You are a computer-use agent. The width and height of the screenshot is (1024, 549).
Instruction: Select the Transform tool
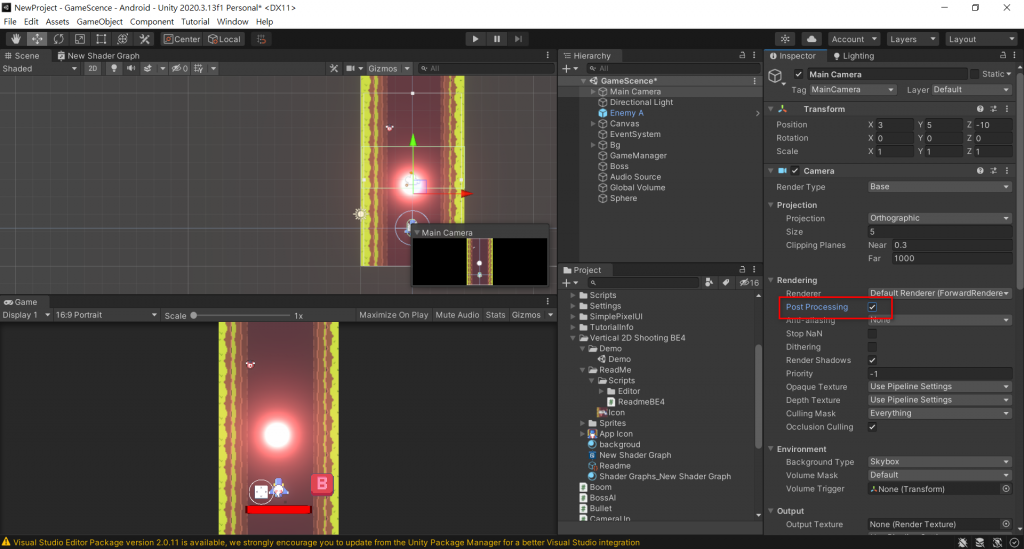coord(122,39)
